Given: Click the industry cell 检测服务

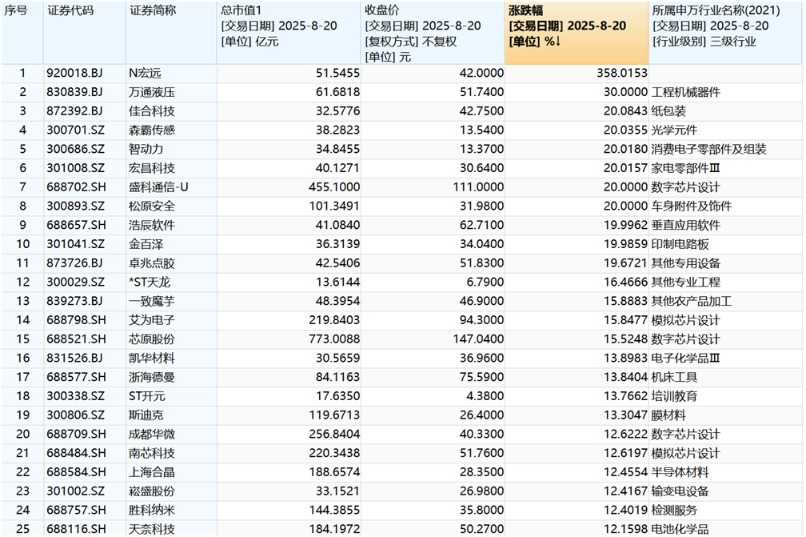Looking at the screenshot, I should (674, 510).
